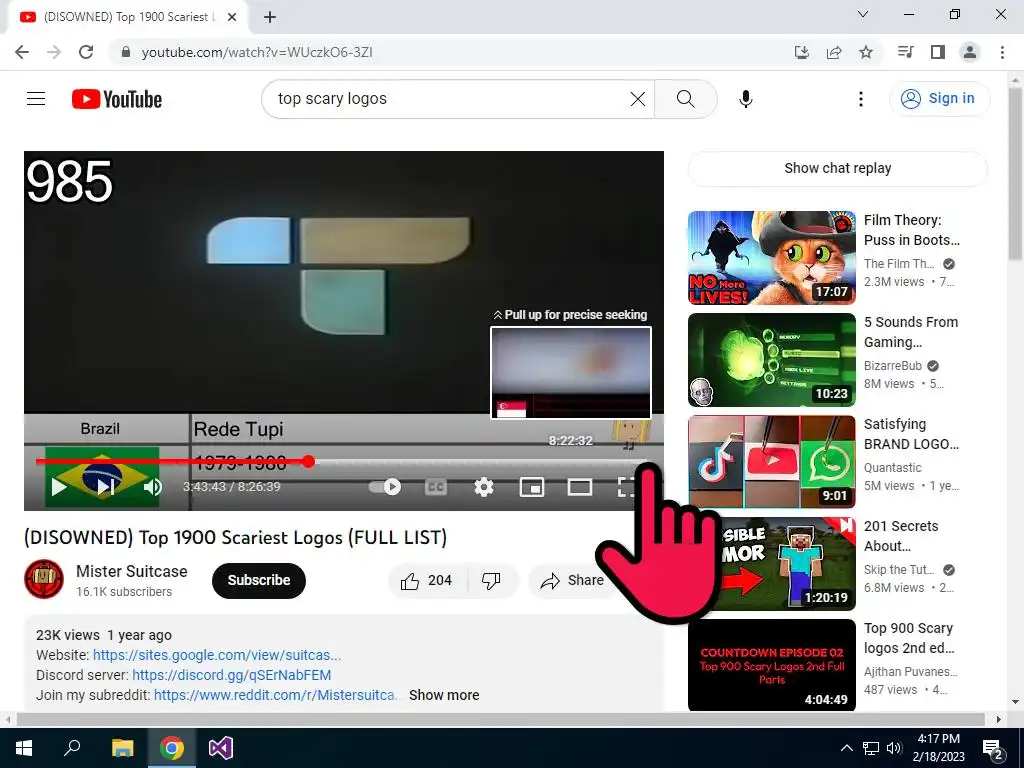Screen dimensions: 1024x768
Task: Open Chrome tab search chevron
Action: point(863,14)
